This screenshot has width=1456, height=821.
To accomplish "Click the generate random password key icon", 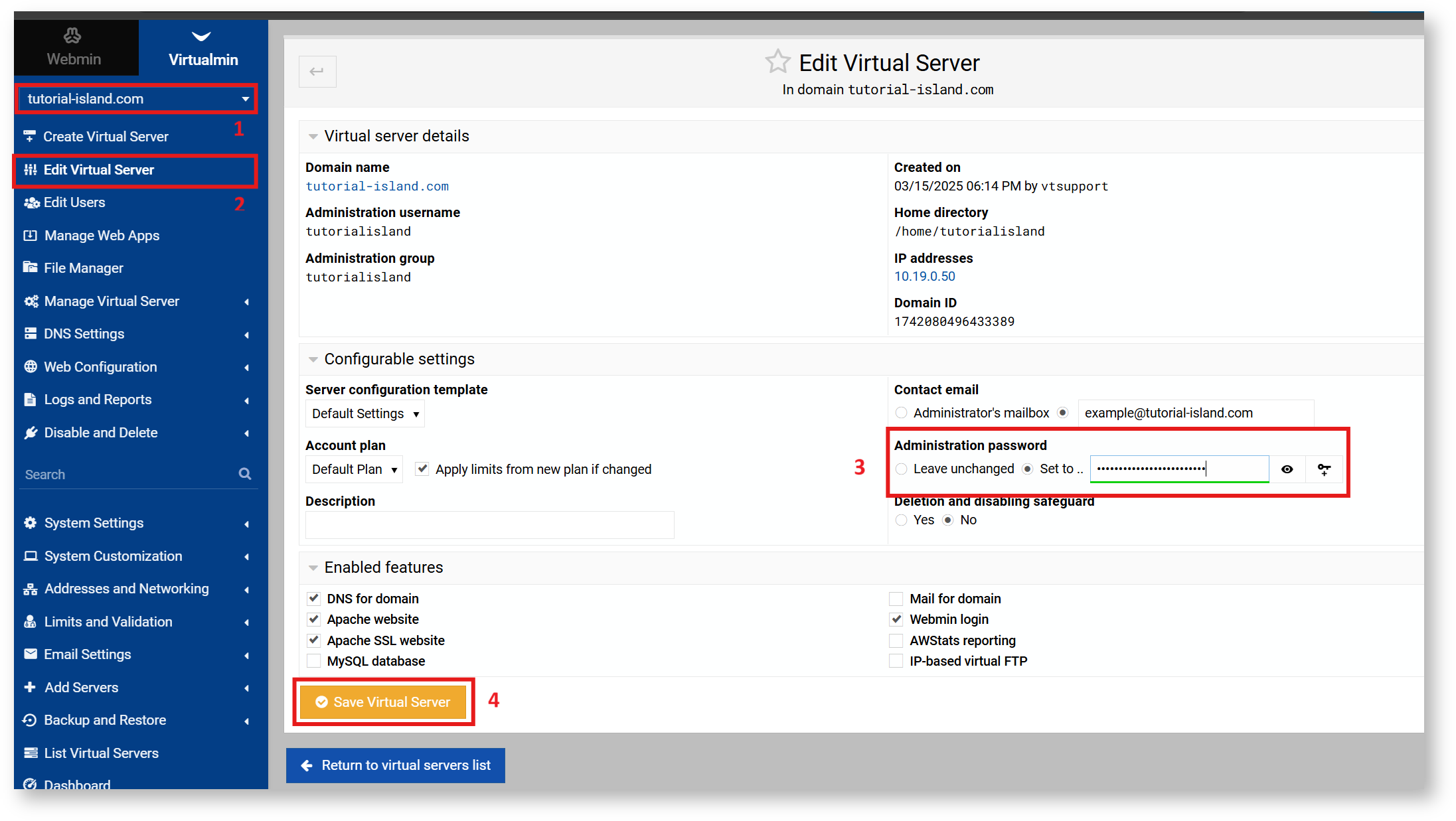I will pyautogui.click(x=1324, y=469).
